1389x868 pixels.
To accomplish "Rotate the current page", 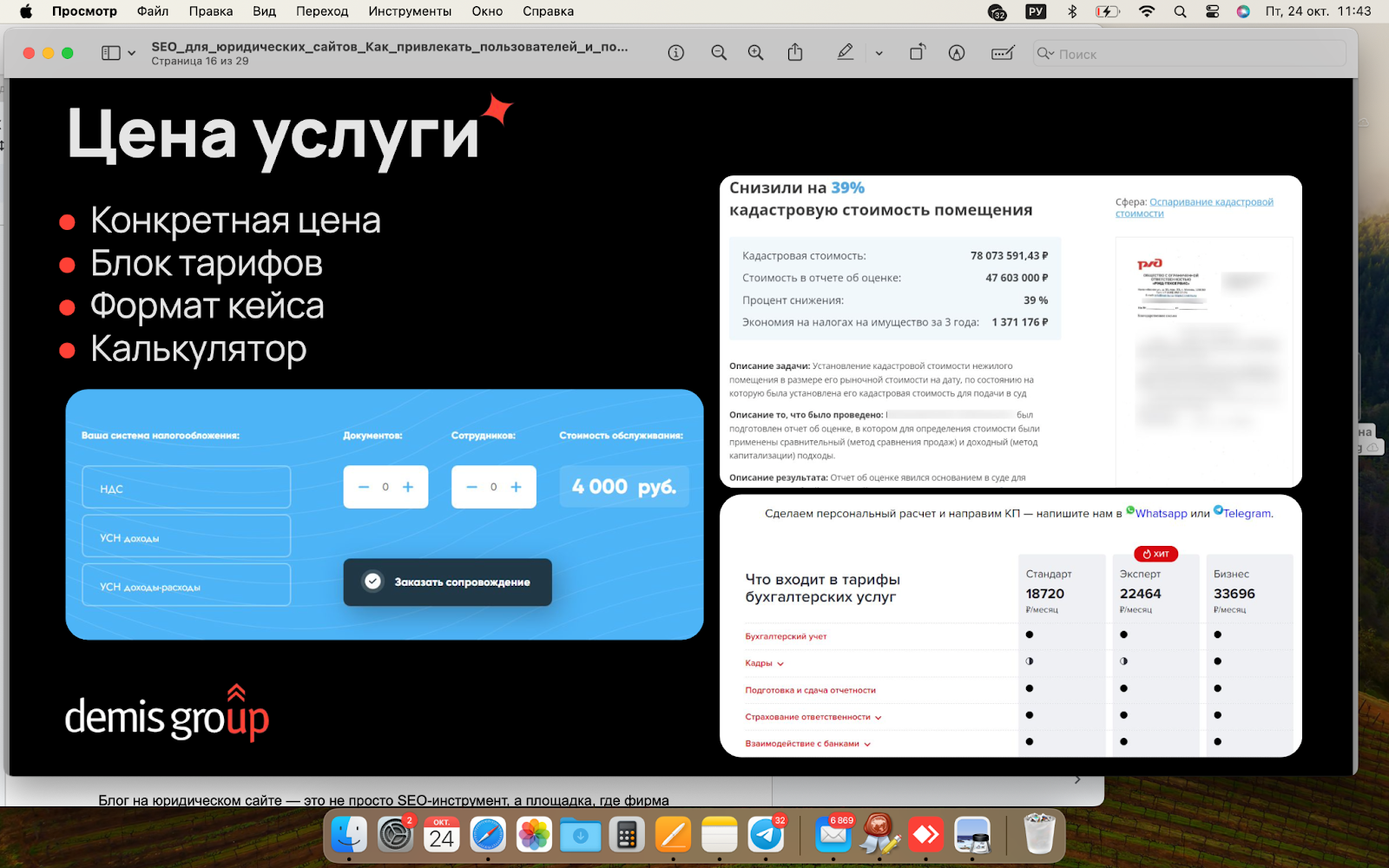I will (917, 52).
